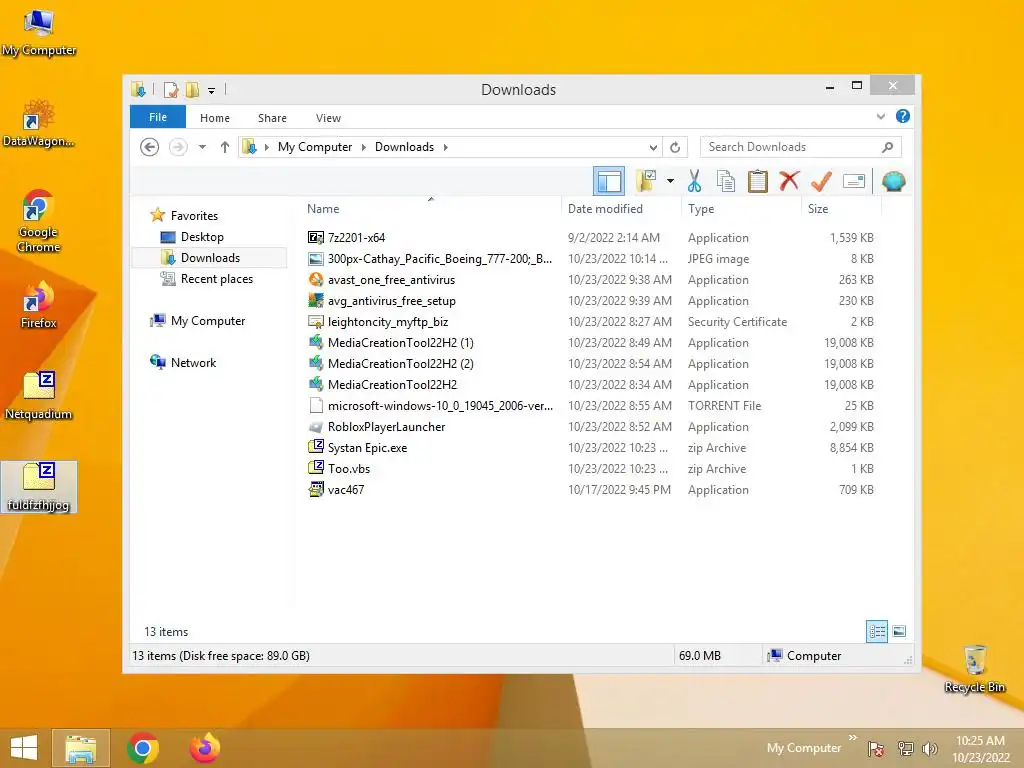
Task: Select the vac467 application file
Action: click(x=591, y=489)
